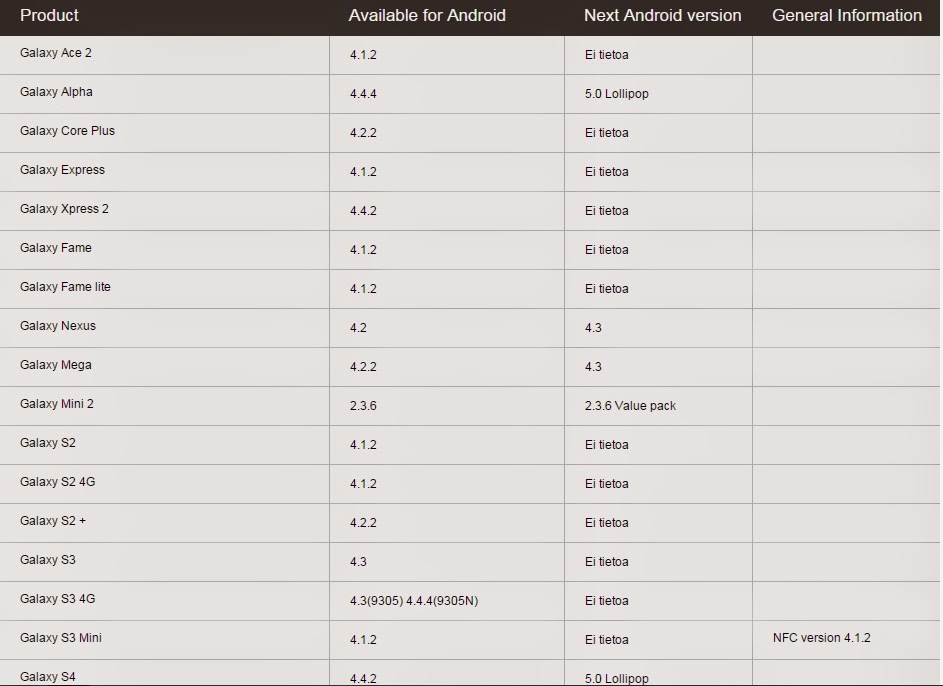943x686 pixels.
Task: Select the 4.4.4 version for Galaxy Alpha
Action: point(363,94)
